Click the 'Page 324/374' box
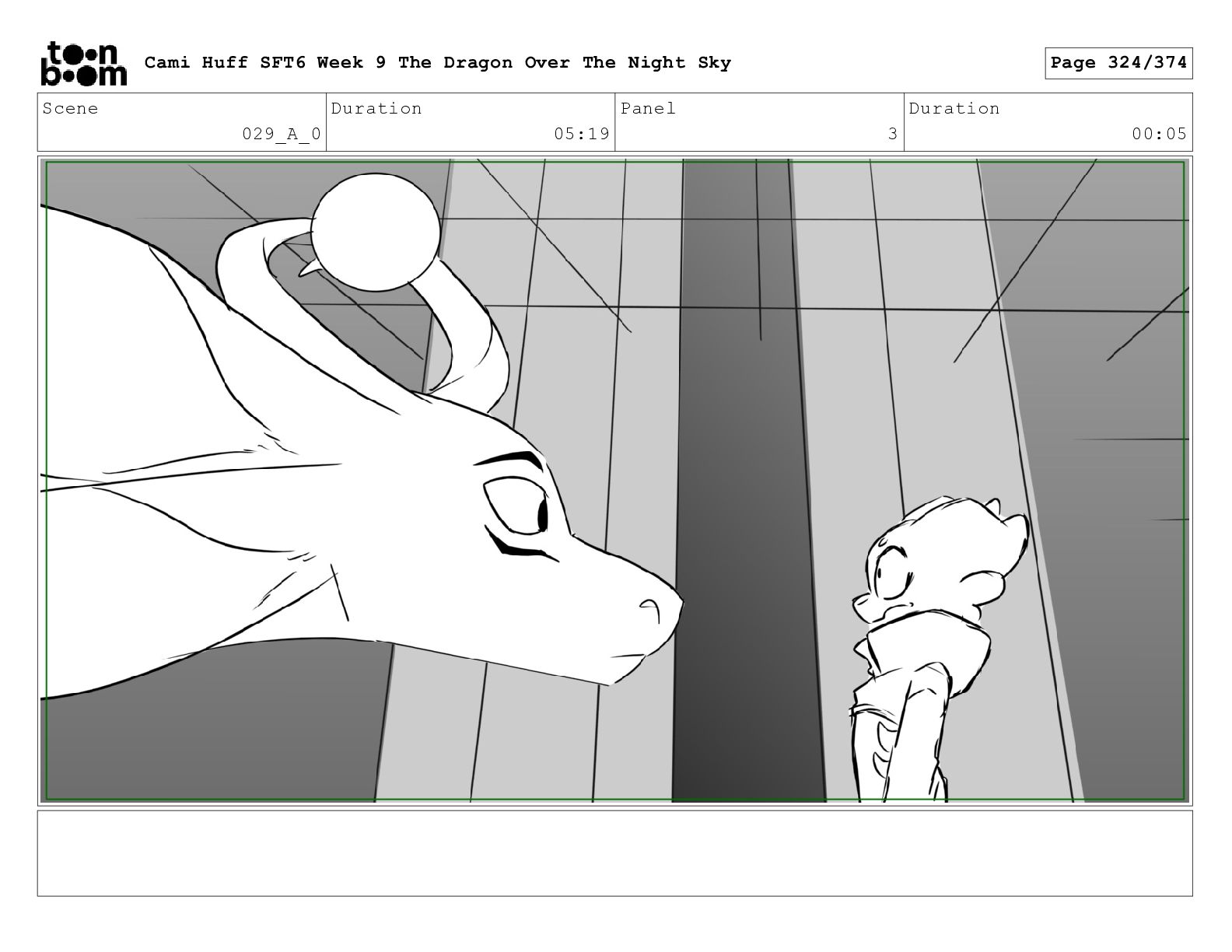Image resolution: width=1232 pixels, height=952 pixels. point(1118,63)
